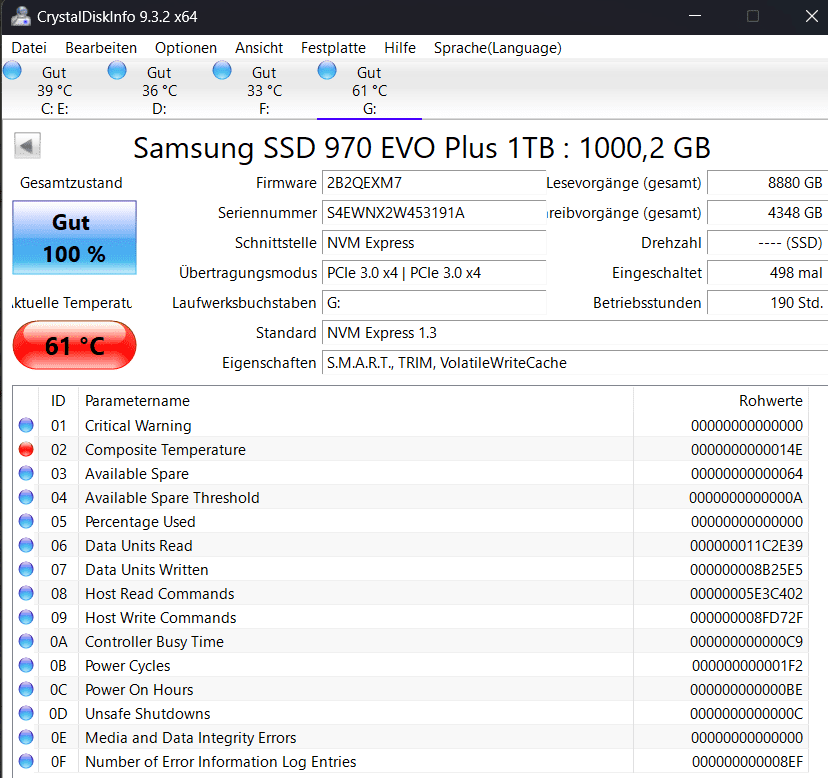This screenshot has width=828, height=778.
Task: Select the D: drive tab
Action: (x=159, y=90)
